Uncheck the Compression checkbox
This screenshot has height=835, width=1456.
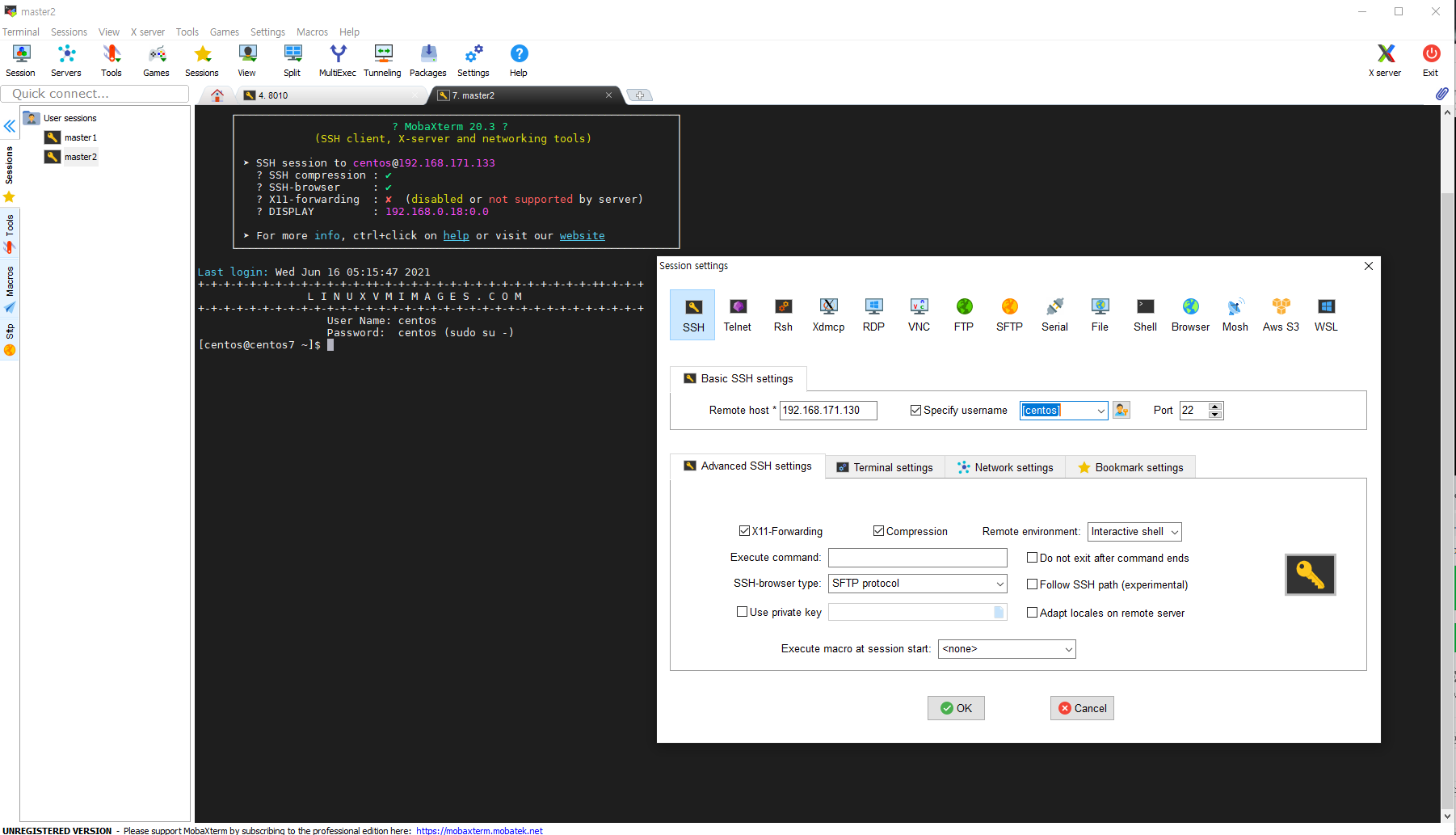click(878, 531)
